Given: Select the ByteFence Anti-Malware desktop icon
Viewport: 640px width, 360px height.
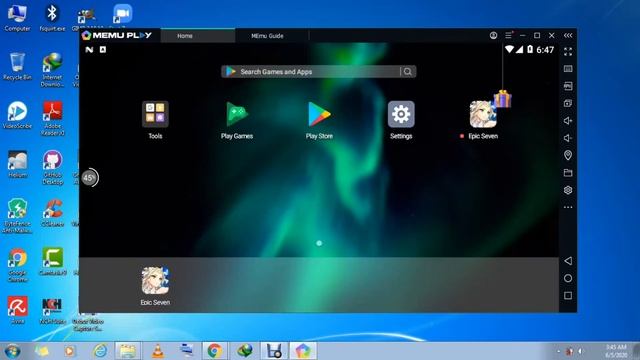Looking at the screenshot, I should click(17, 216).
